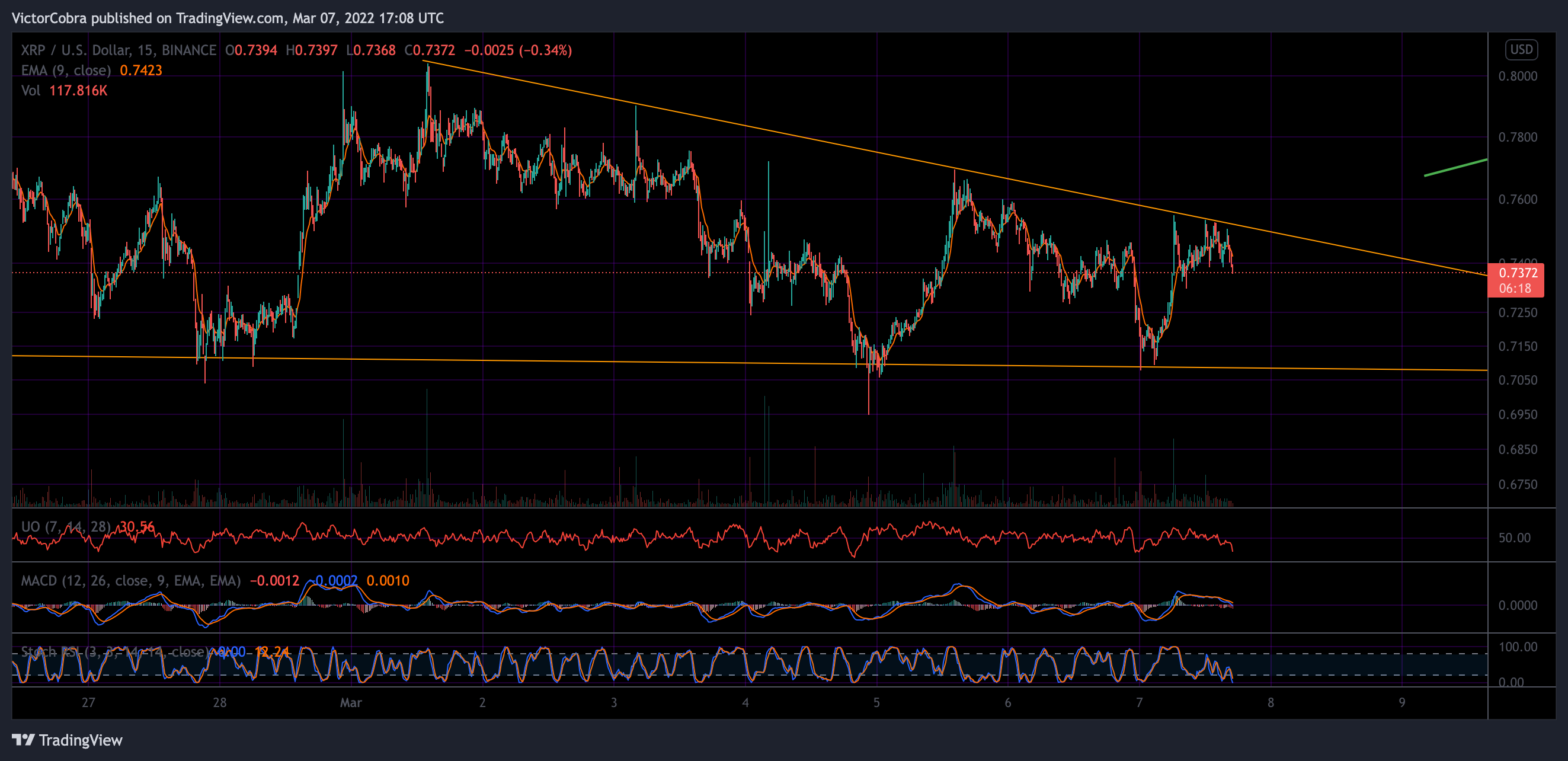The width and height of the screenshot is (1568, 761).
Task: Click the red current price label 0.7372
Action: (1518, 273)
